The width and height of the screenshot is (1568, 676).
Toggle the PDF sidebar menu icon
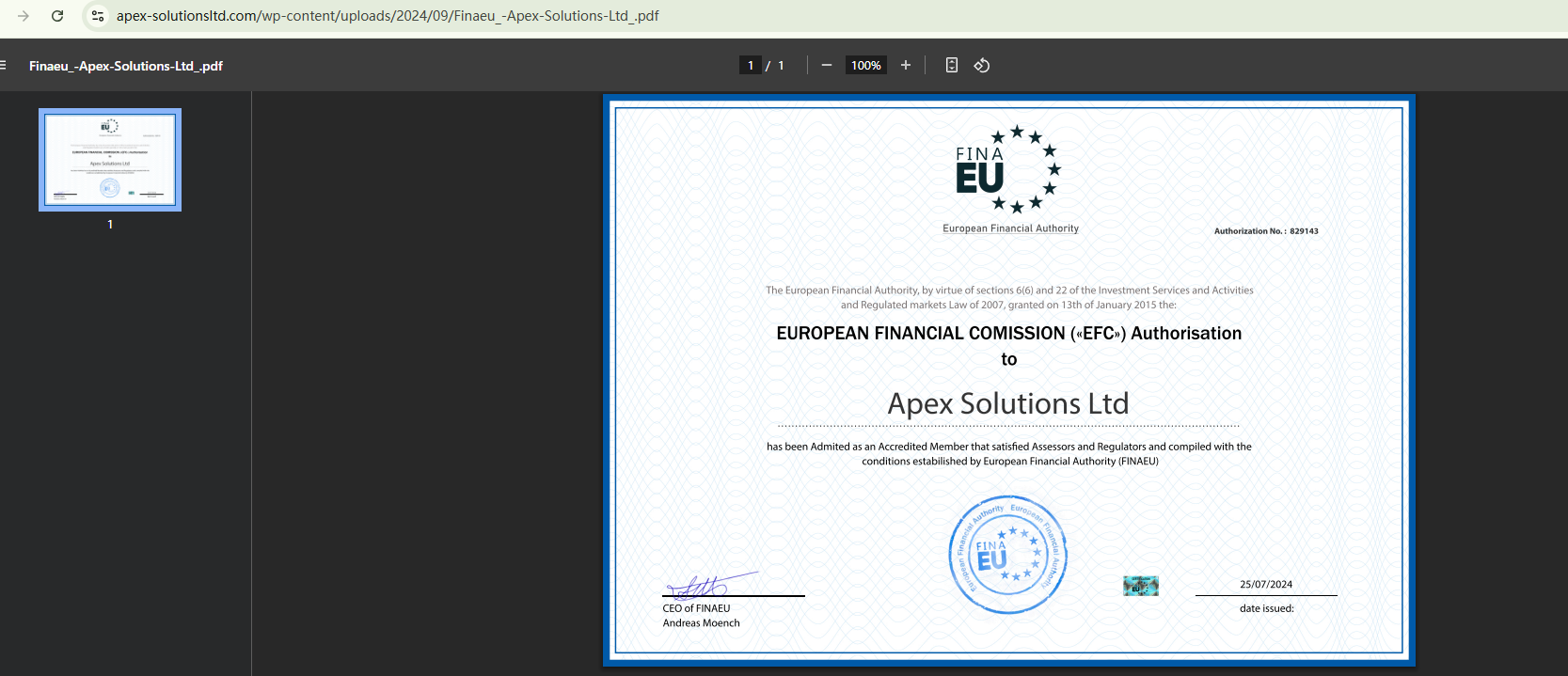click(x=3, y=66)
